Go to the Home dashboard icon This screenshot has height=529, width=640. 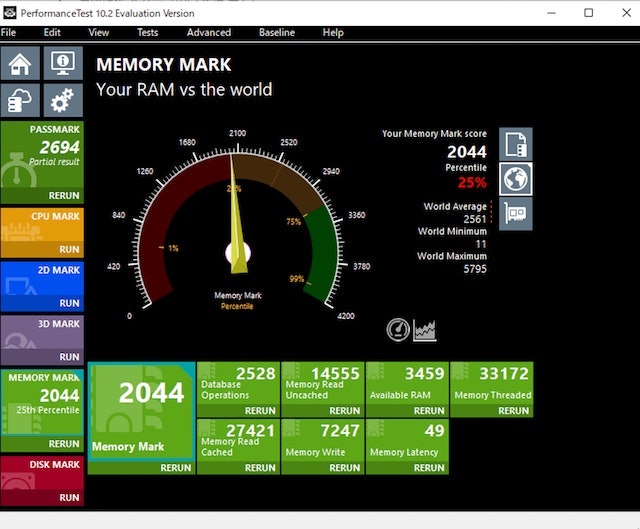pyautogui.click(x=20, y=63)
